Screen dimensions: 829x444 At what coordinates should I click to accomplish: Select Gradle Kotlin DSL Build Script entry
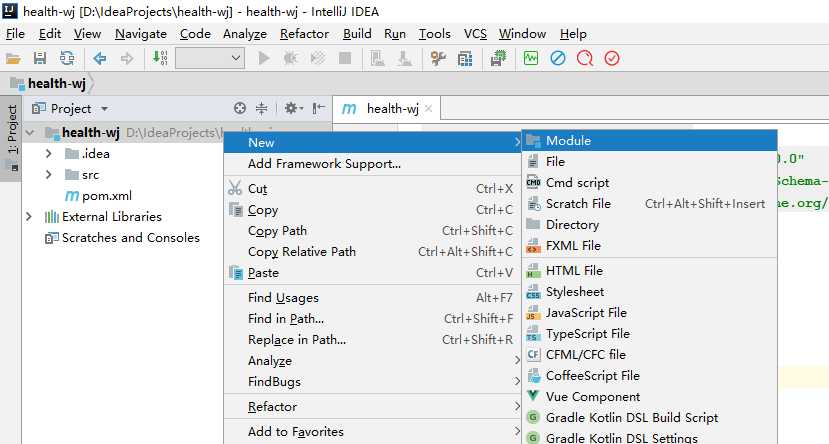(x=649, y=418)
